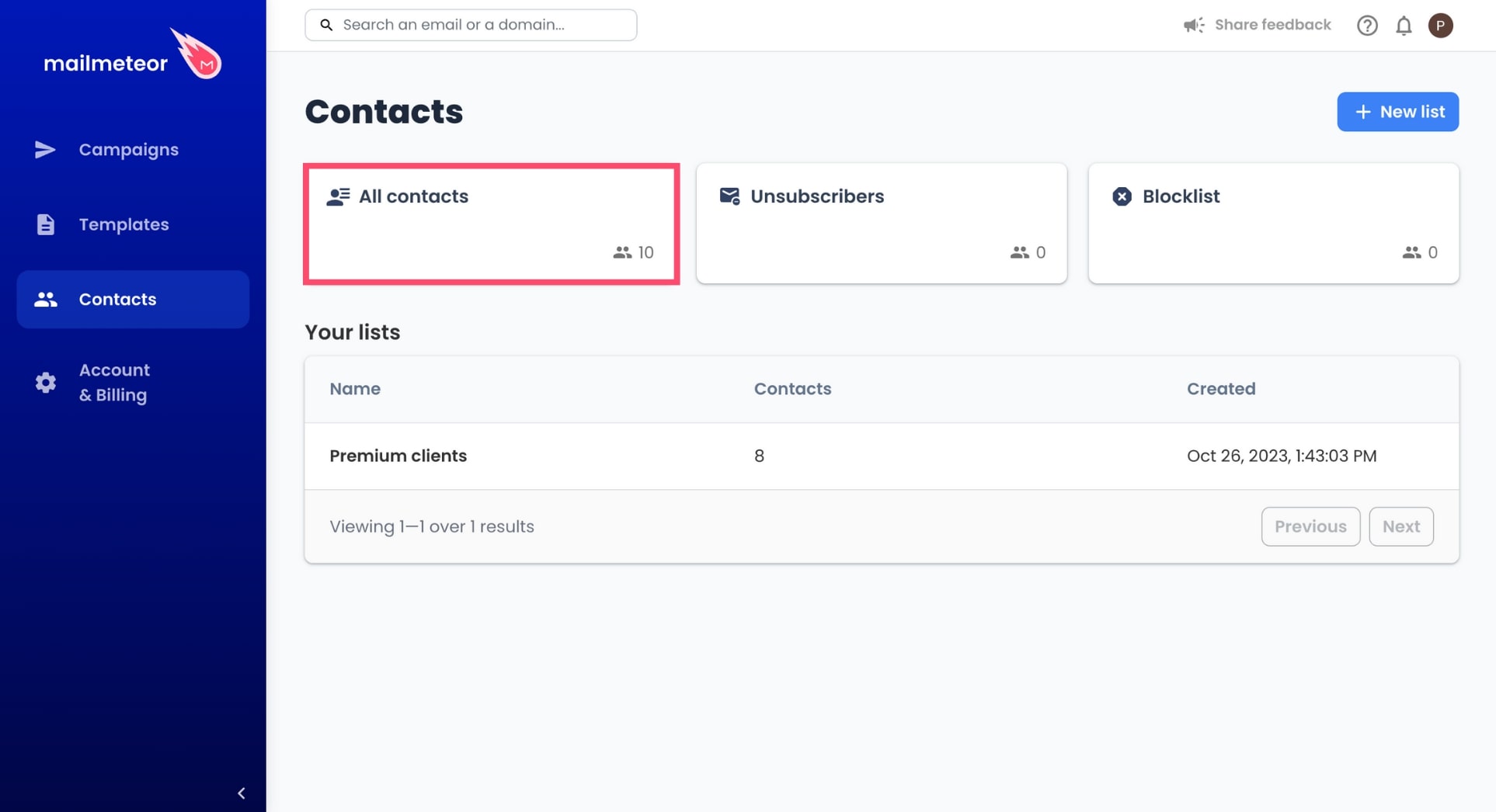Collapse the sidebar with the chevron
This screenshot has width=1496, height=812.
point(242,793)
